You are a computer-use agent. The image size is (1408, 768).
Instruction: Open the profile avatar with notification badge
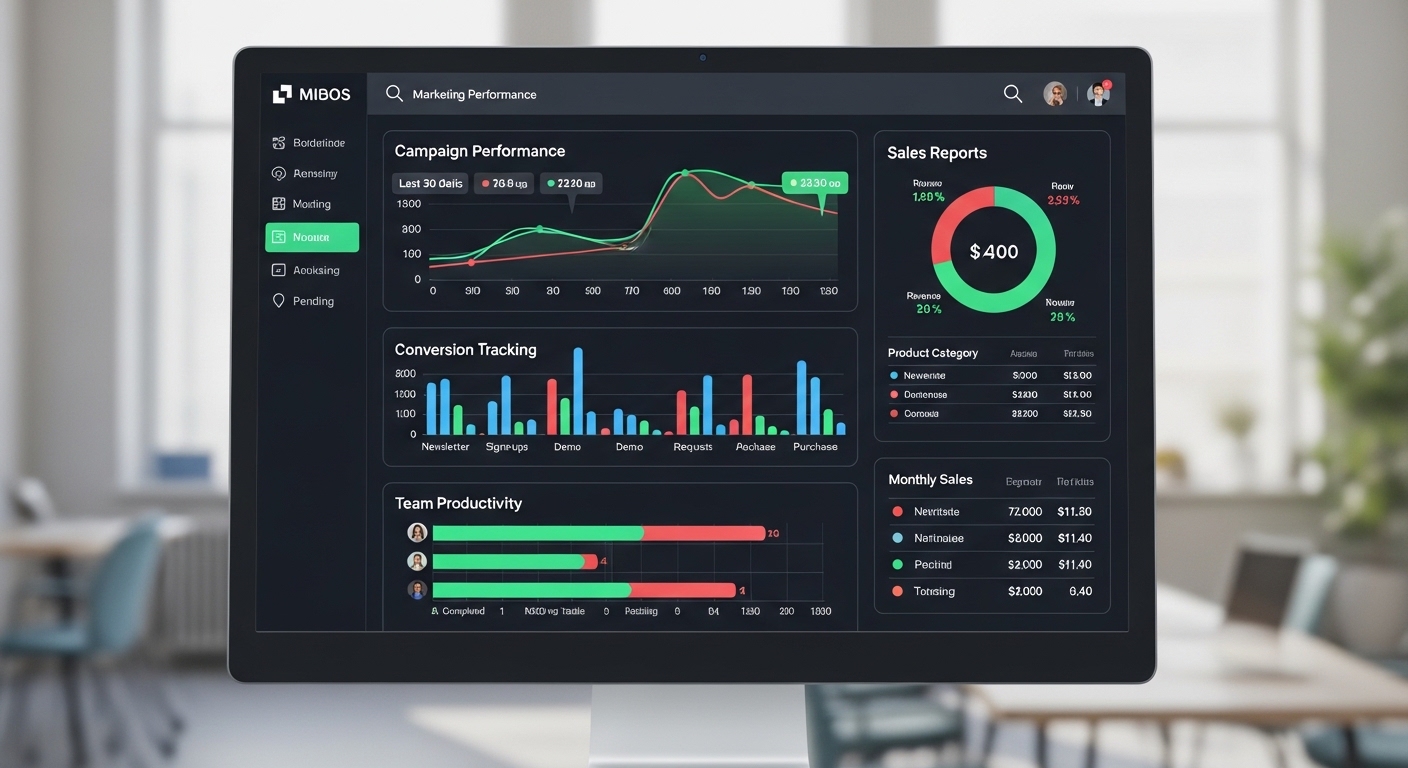click(1098, 94)
